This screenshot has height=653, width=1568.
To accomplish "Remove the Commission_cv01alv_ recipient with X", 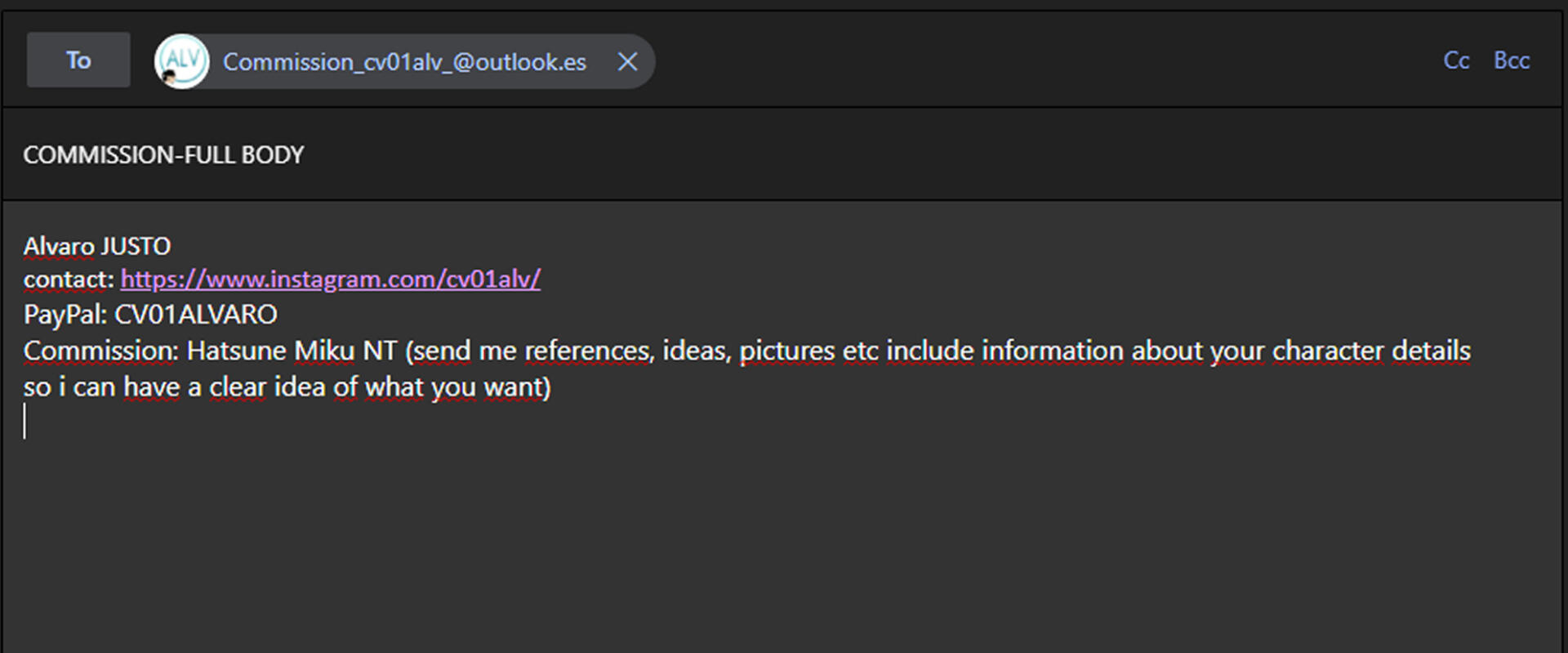I will click(627, 61).
